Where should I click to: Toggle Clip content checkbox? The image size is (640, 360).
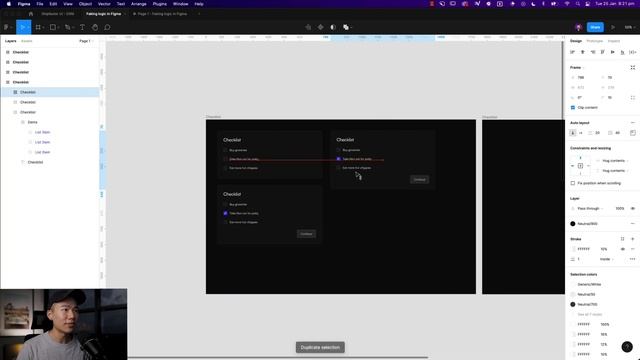[573, 108]
